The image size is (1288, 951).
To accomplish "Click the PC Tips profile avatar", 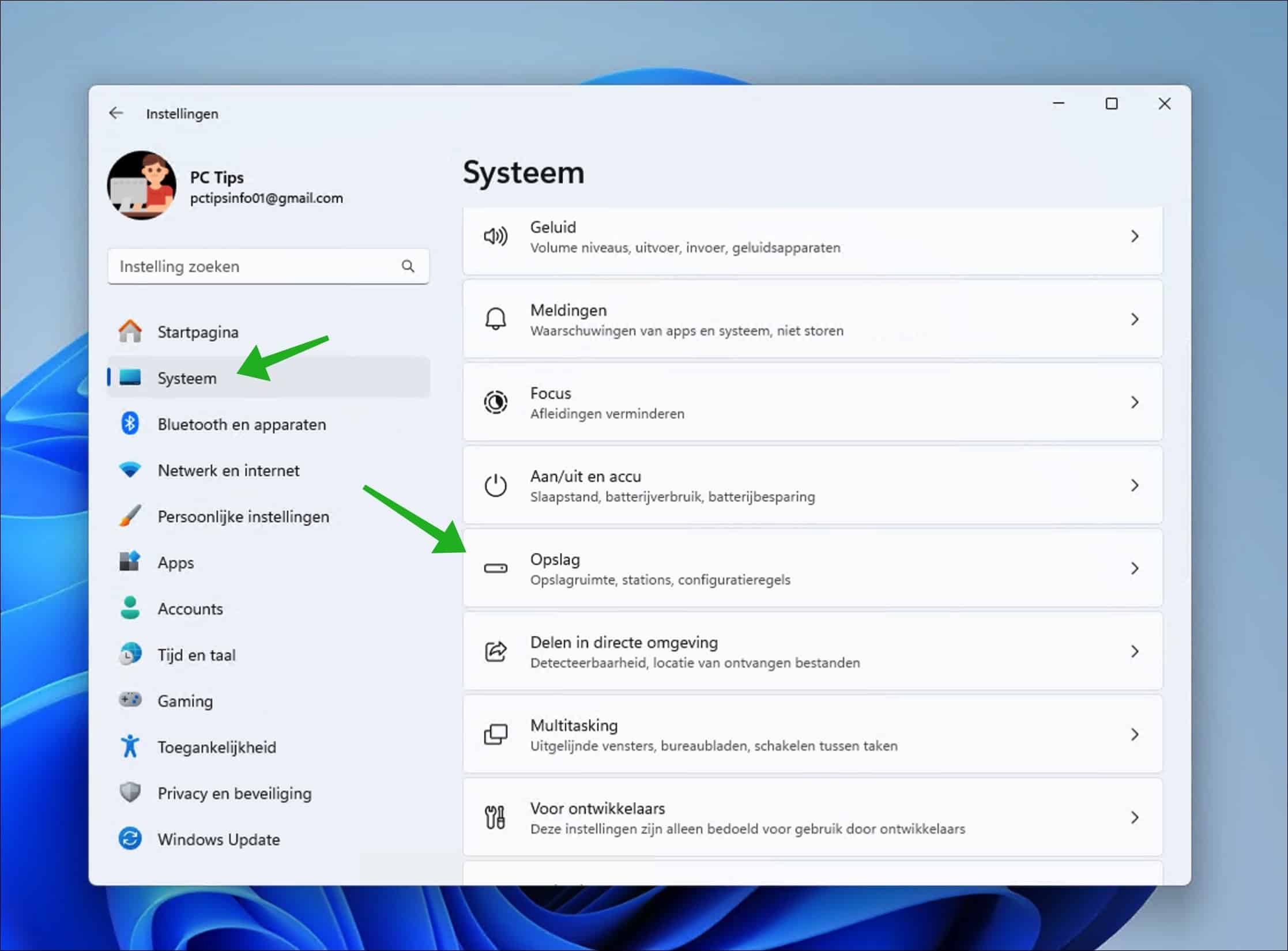I will coord(142,186).
